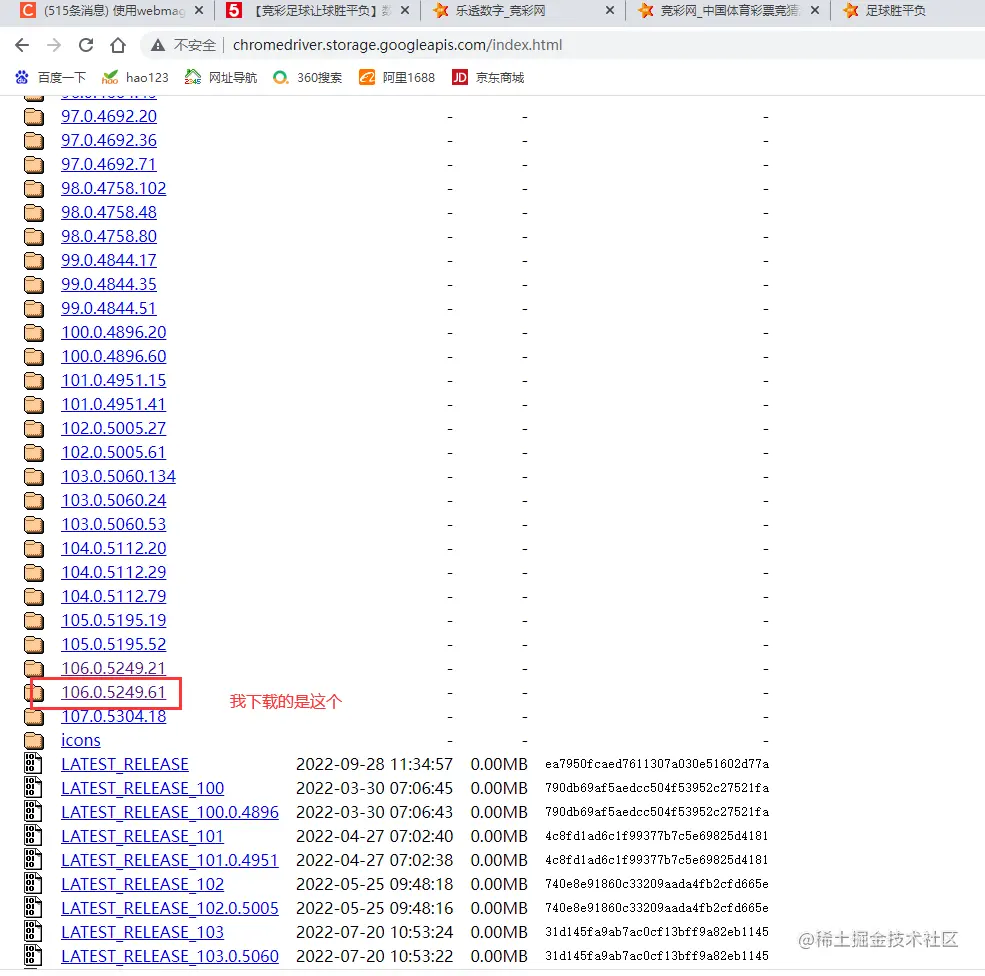Open the LATEST_RELEASE_101.0.4951 file link

[x=170, y=860]
